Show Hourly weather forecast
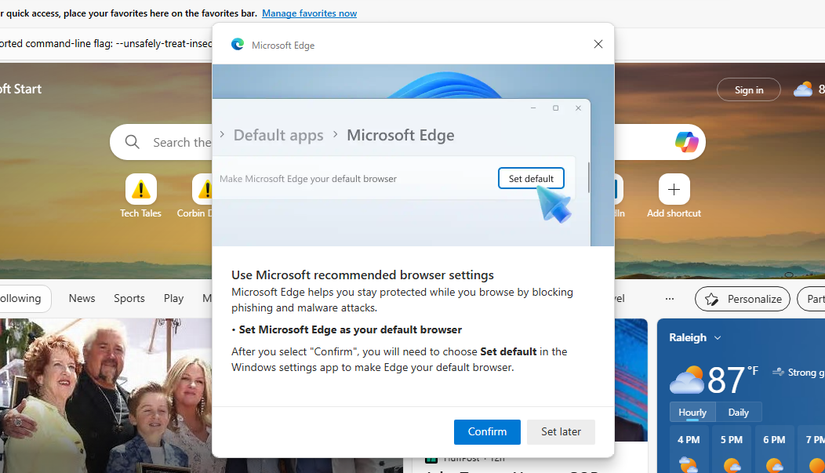Screen dimensions: 825x473 click(692, 412)
